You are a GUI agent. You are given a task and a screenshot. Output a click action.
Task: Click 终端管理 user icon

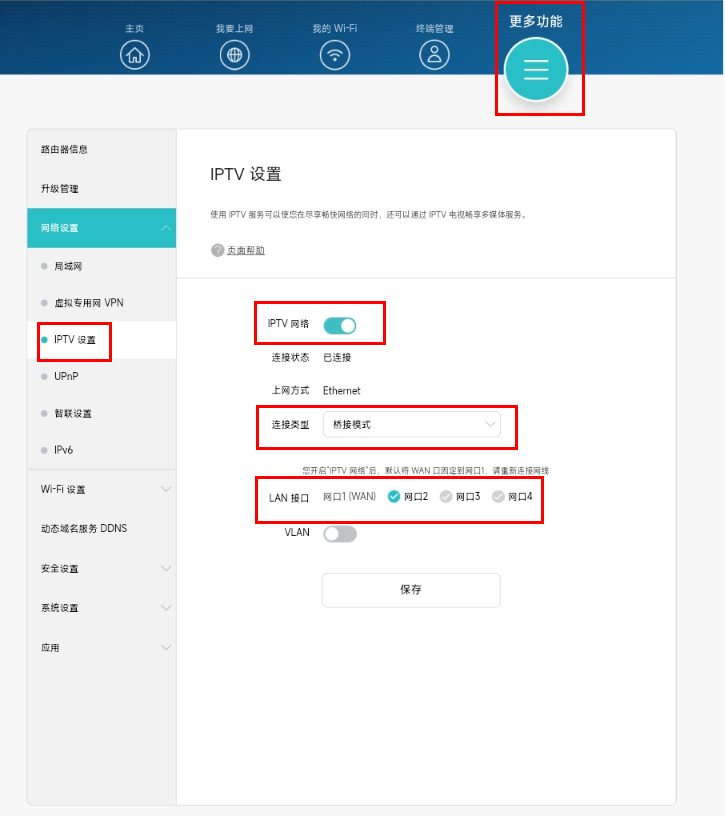(x=434, y=55)
